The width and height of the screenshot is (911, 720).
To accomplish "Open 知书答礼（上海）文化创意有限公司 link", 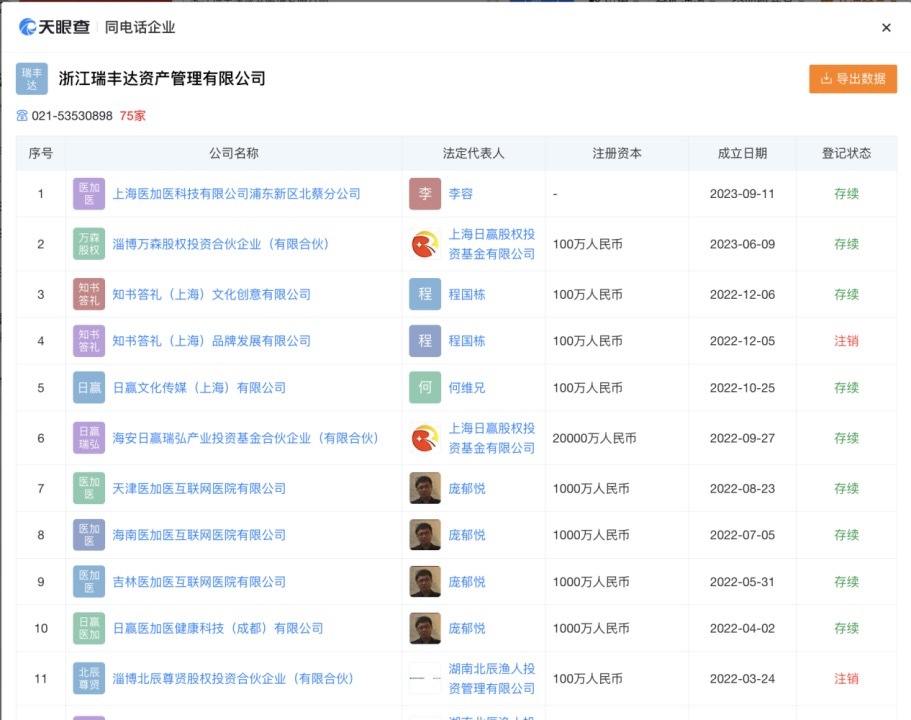I will [x=211, y=295].
